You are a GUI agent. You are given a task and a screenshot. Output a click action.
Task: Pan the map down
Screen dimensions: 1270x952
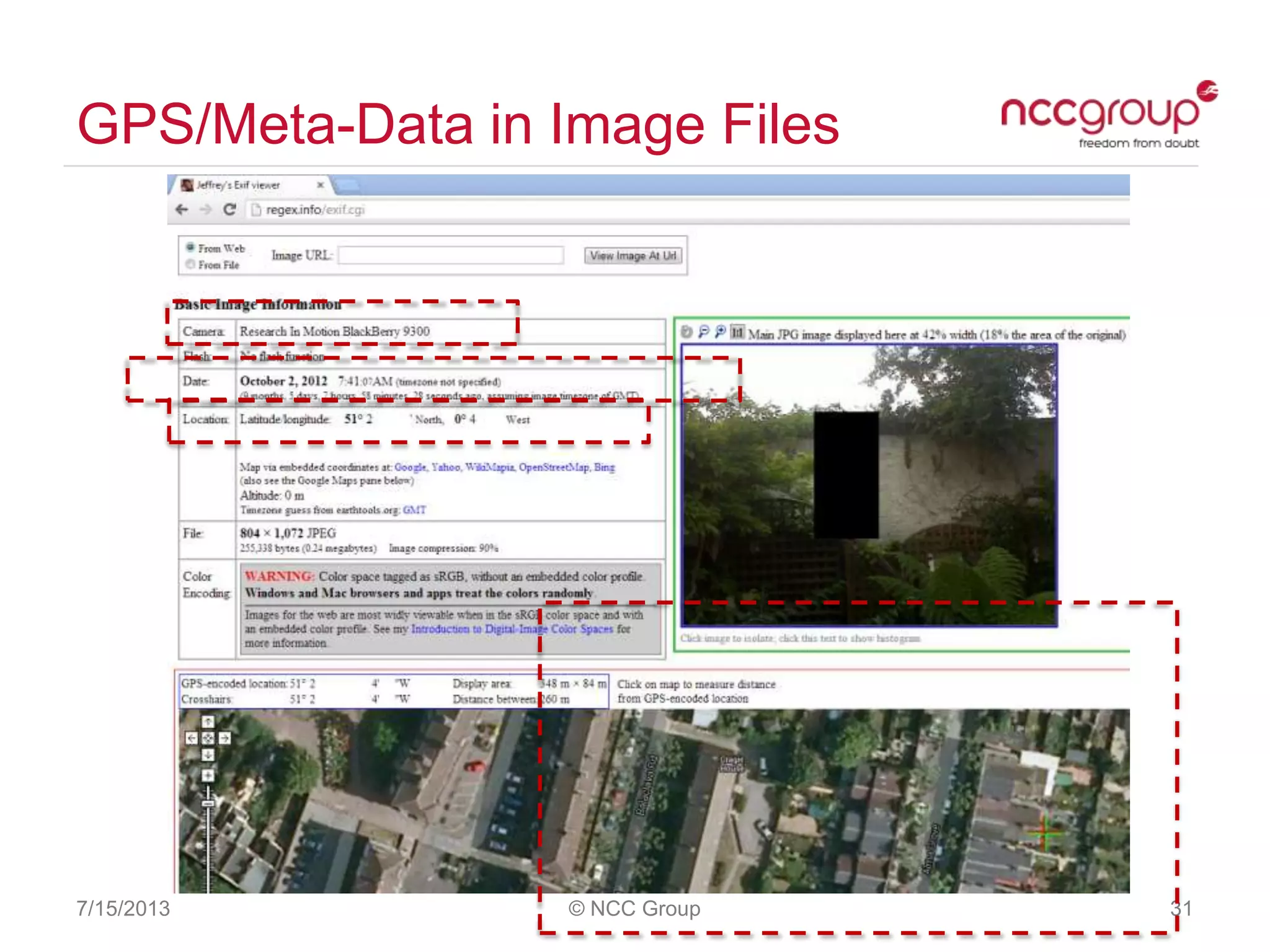click(x=208, y=754)
